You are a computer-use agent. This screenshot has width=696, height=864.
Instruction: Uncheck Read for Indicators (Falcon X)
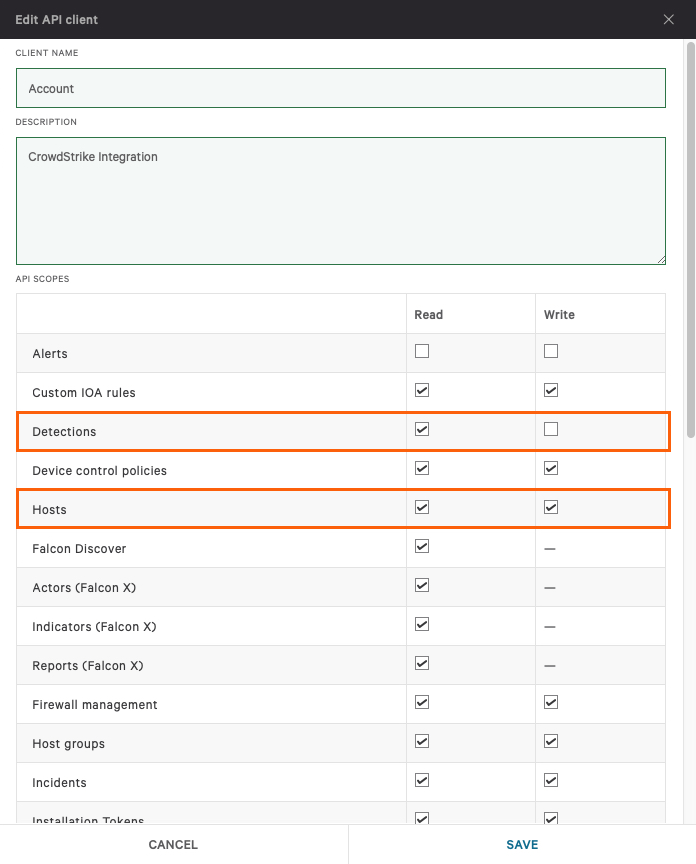(421, 624)
